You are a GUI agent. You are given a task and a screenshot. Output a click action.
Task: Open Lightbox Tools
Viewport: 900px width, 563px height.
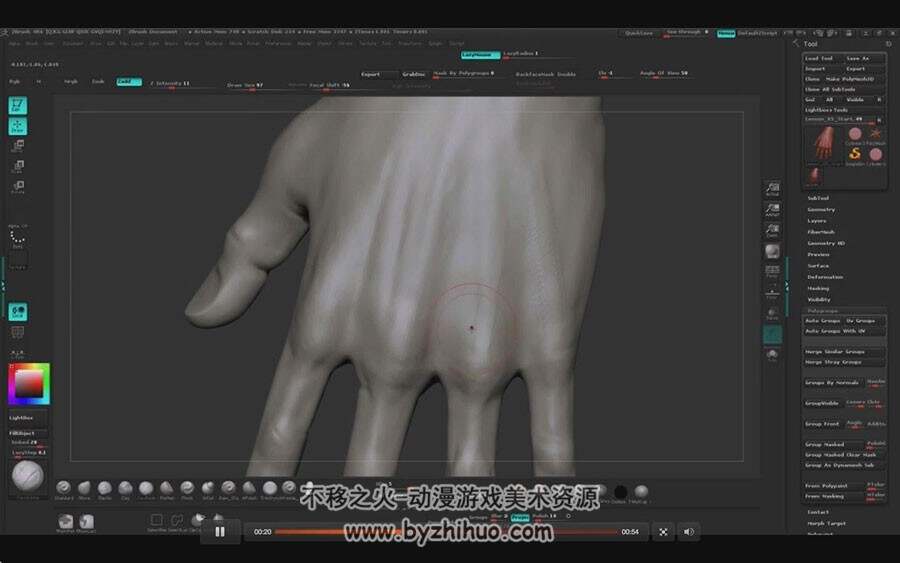[x=843, y=110]
